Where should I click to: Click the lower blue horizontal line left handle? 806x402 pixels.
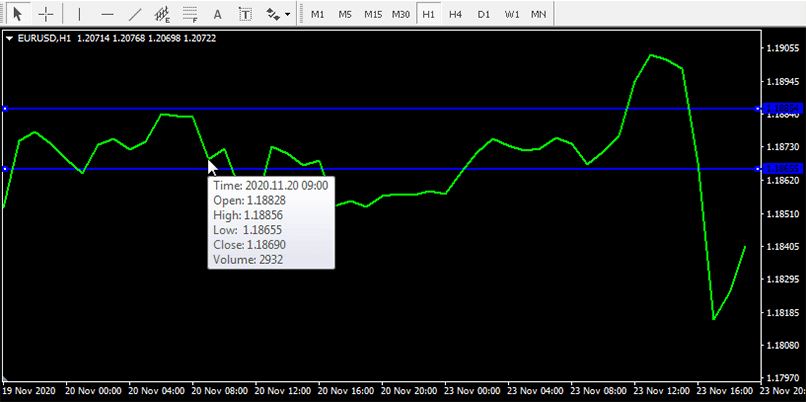[5, 169]
